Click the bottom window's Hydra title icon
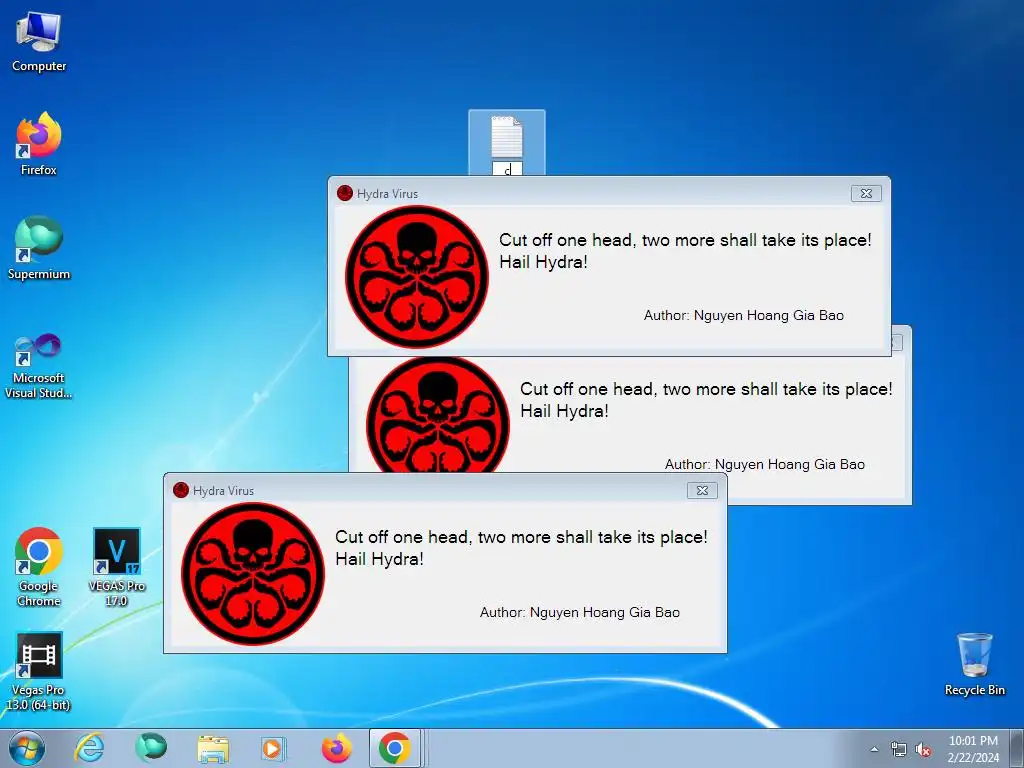Image resolution: width=1024 pixels, height=768 pixels. pyautogui.click(x=181, y=490)
